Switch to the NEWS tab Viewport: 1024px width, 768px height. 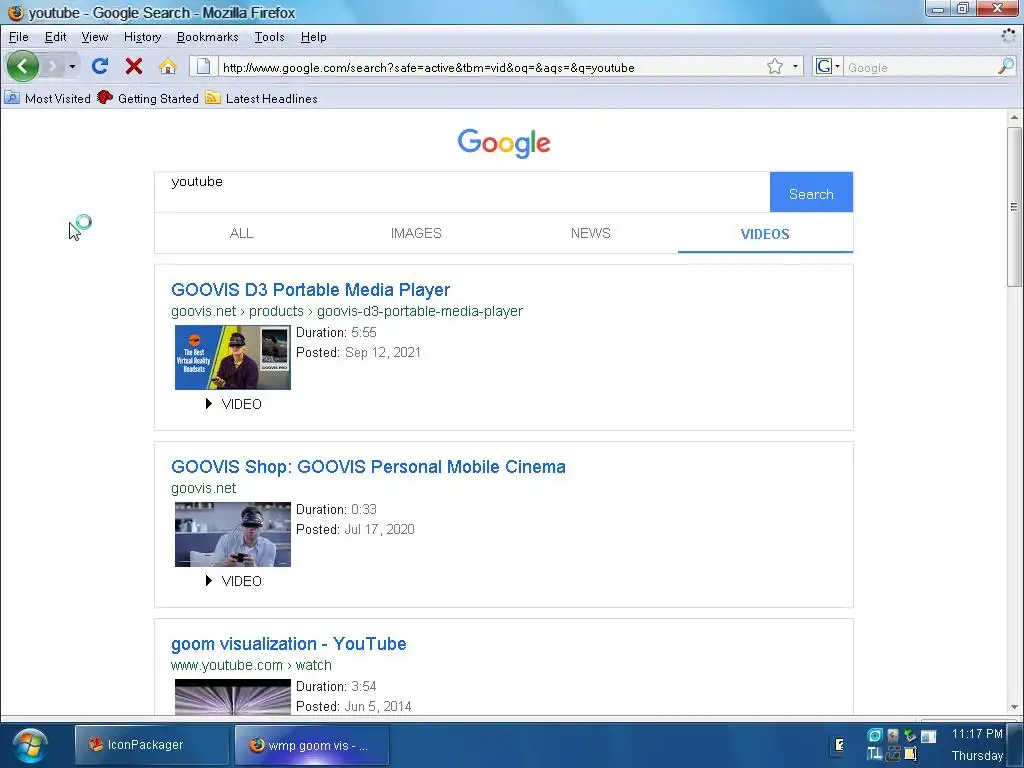[x=590, y=233]
